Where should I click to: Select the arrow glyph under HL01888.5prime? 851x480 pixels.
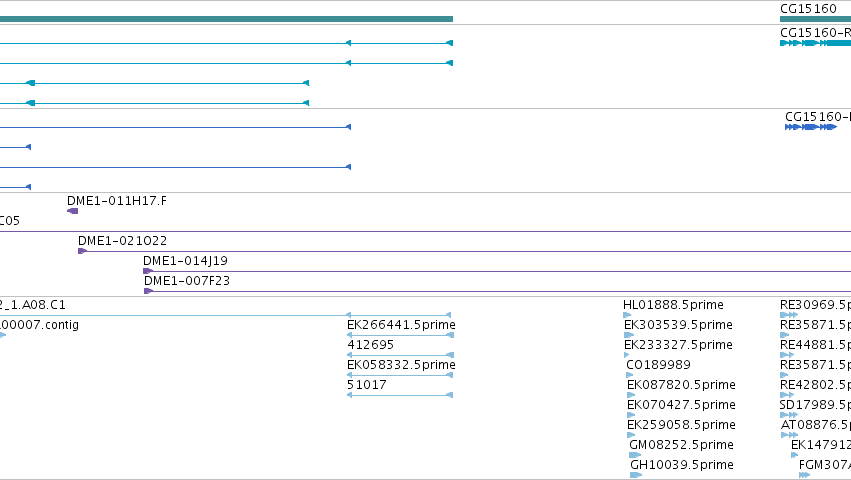(627, 315)
